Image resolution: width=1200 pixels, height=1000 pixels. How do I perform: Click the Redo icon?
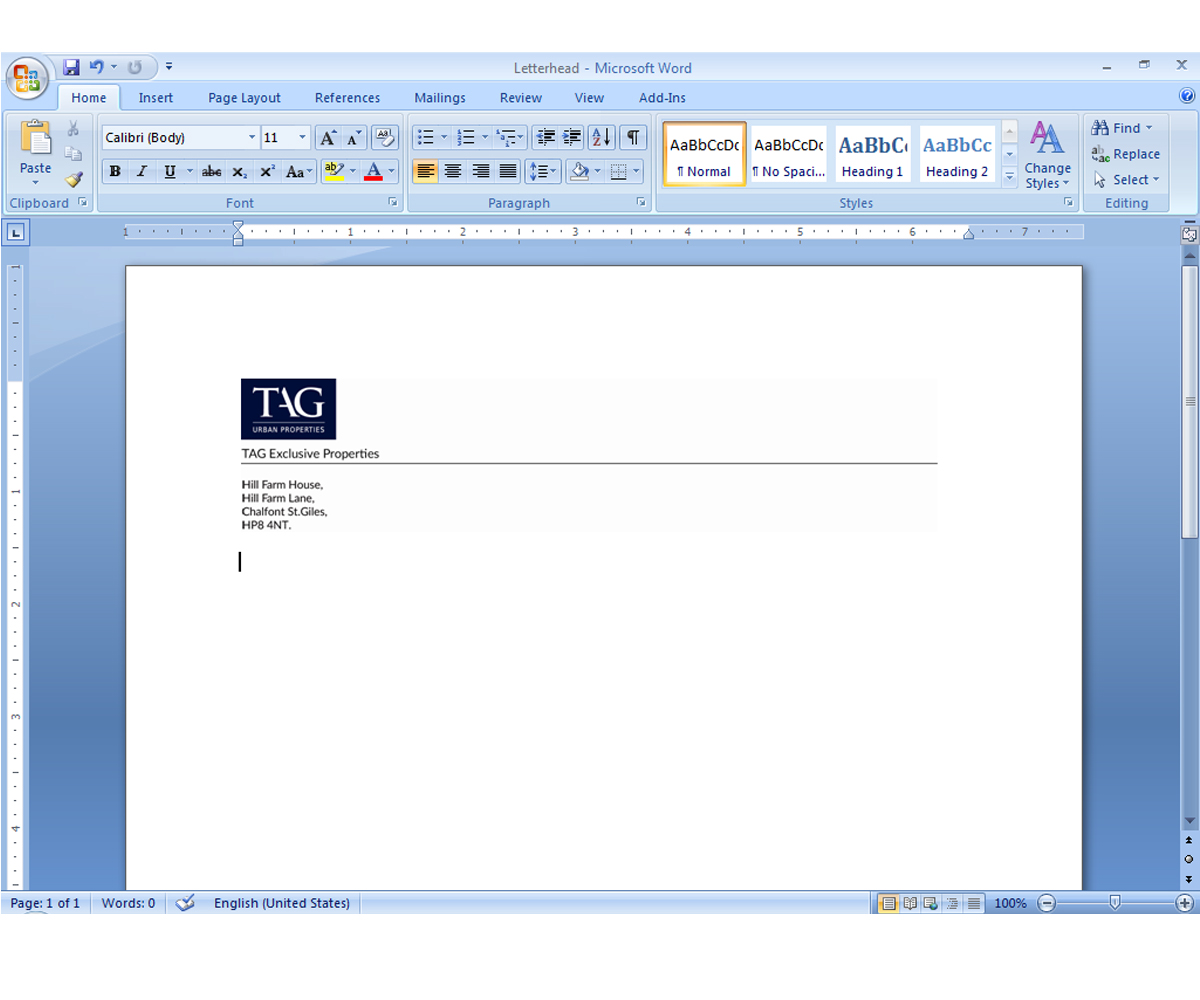[135, 67]
